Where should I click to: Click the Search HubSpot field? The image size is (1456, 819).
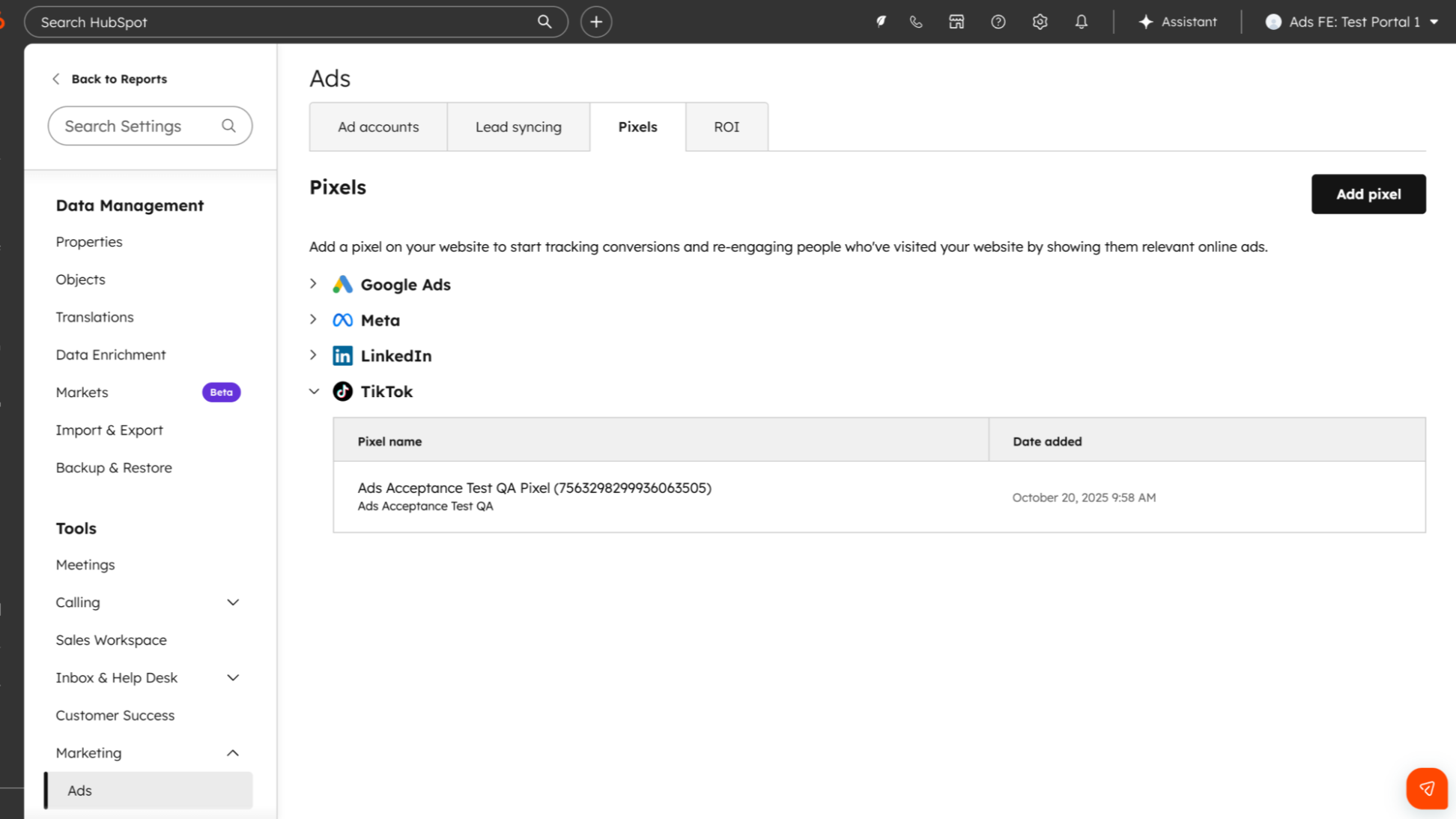(x=297, y=22)
